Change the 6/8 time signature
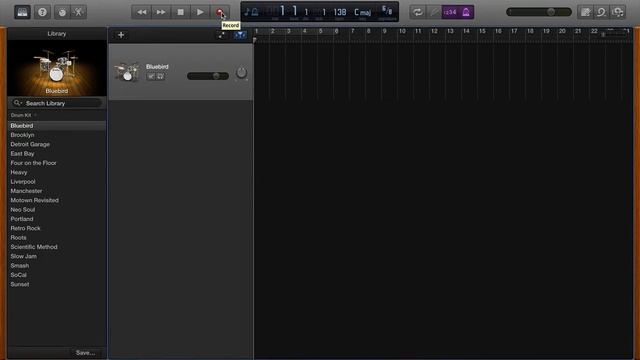 pos(387,10)
